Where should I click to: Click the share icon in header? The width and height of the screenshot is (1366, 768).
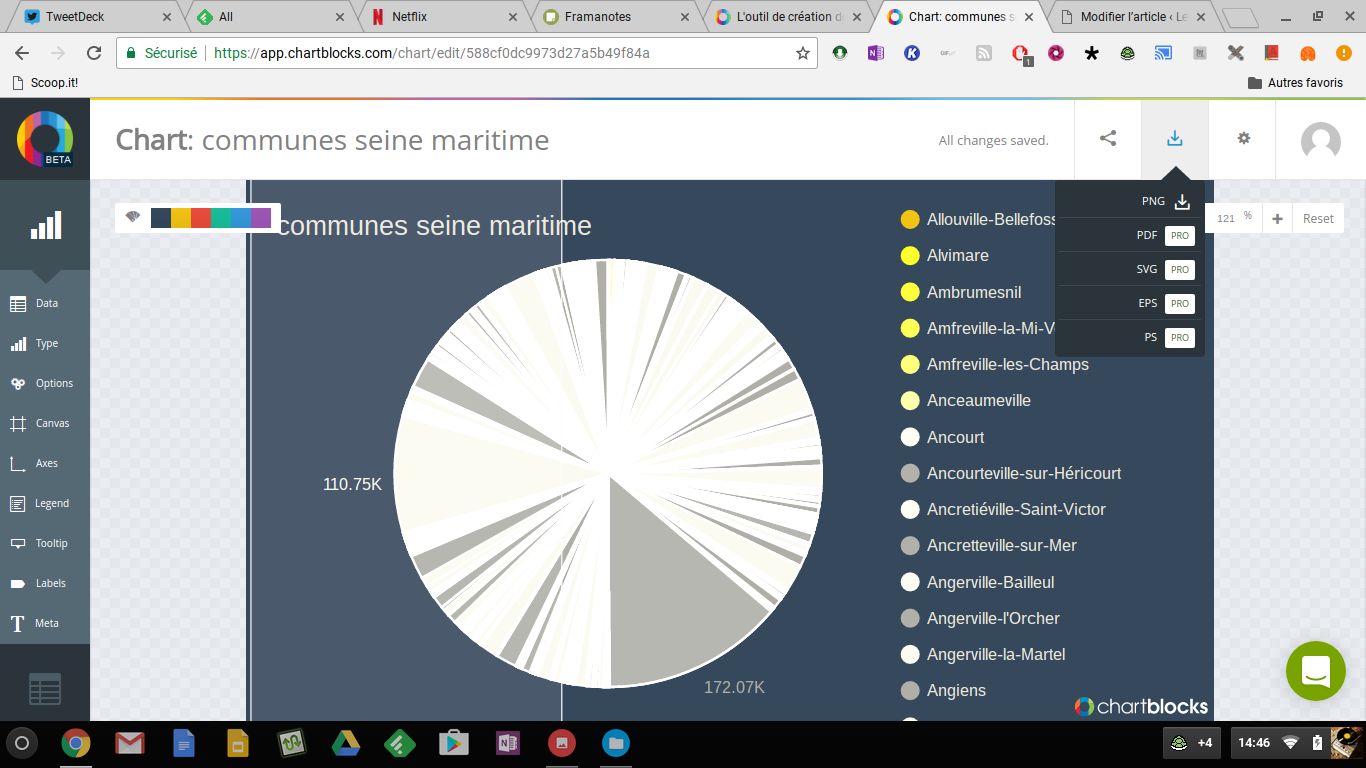click(1108, 139)
